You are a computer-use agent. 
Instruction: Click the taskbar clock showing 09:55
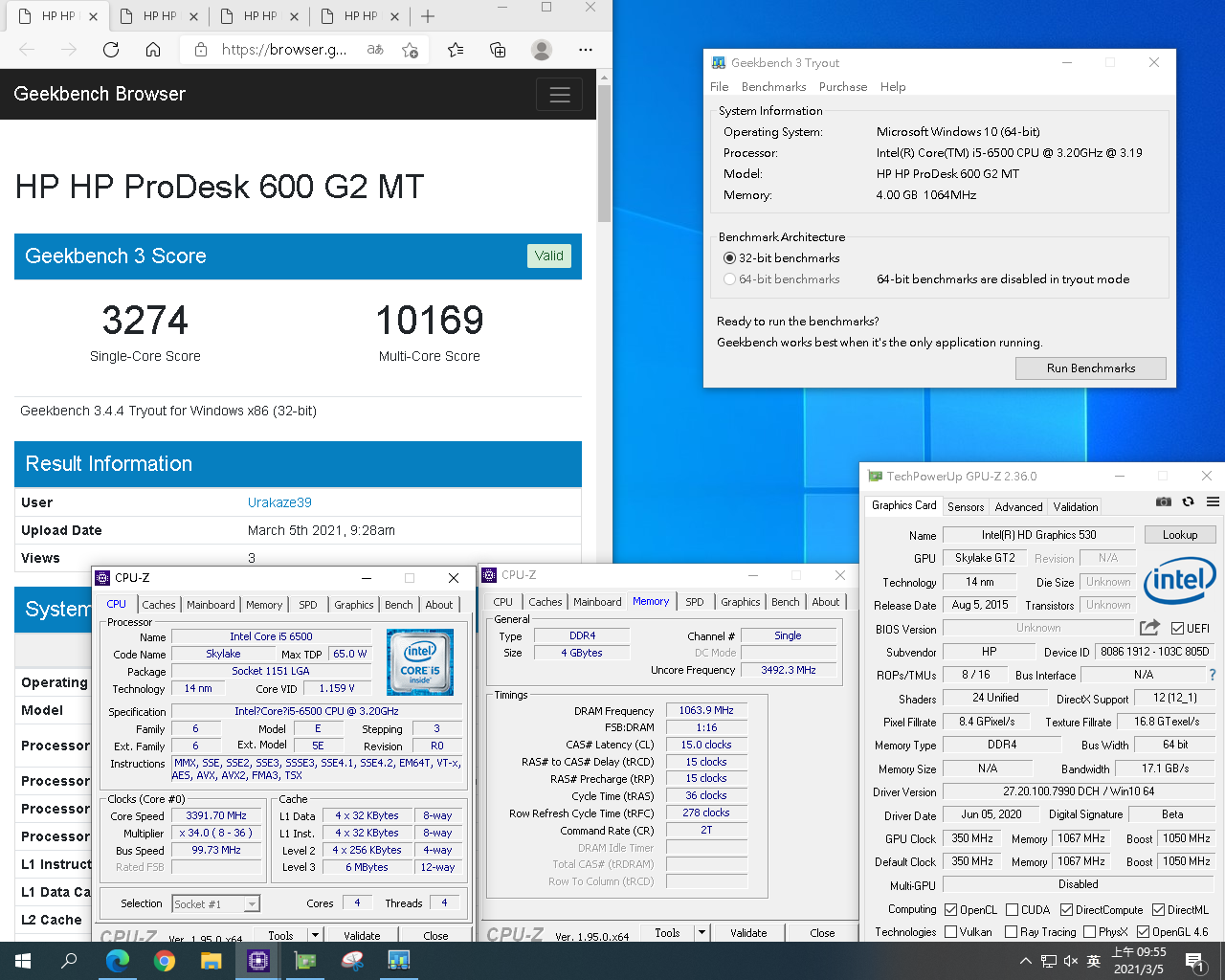(x=1139, y=961)
